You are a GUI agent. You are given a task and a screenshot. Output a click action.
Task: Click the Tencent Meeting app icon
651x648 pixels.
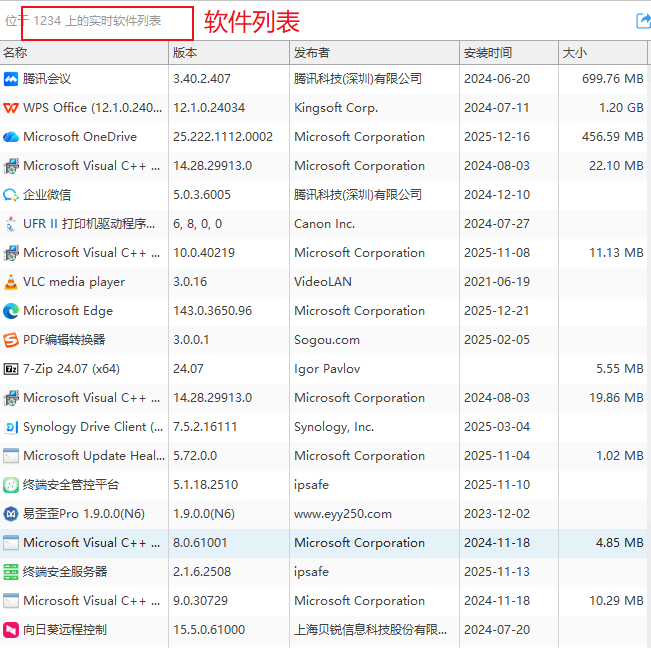(11, 79)
